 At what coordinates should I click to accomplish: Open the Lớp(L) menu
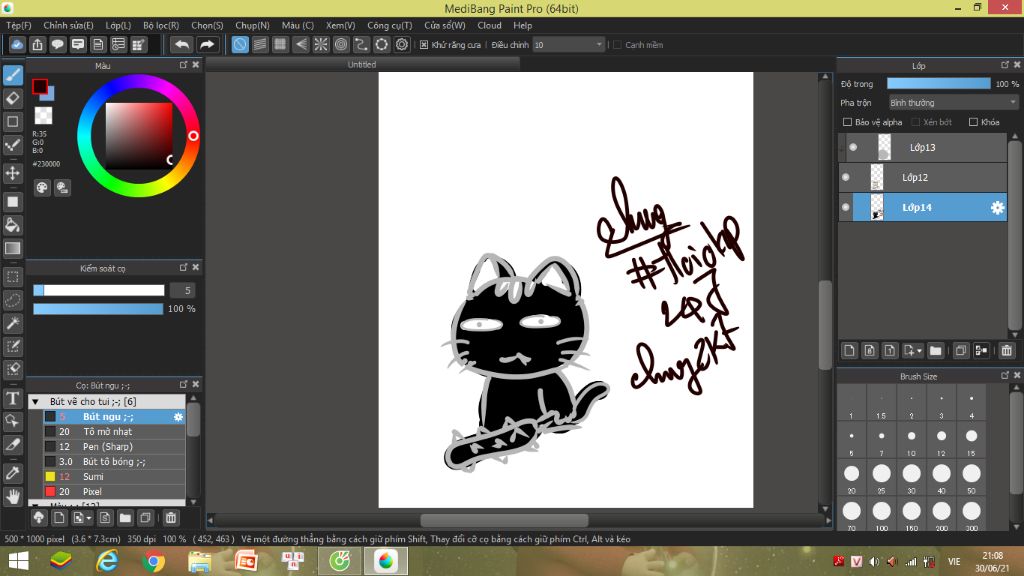[118, 25]
